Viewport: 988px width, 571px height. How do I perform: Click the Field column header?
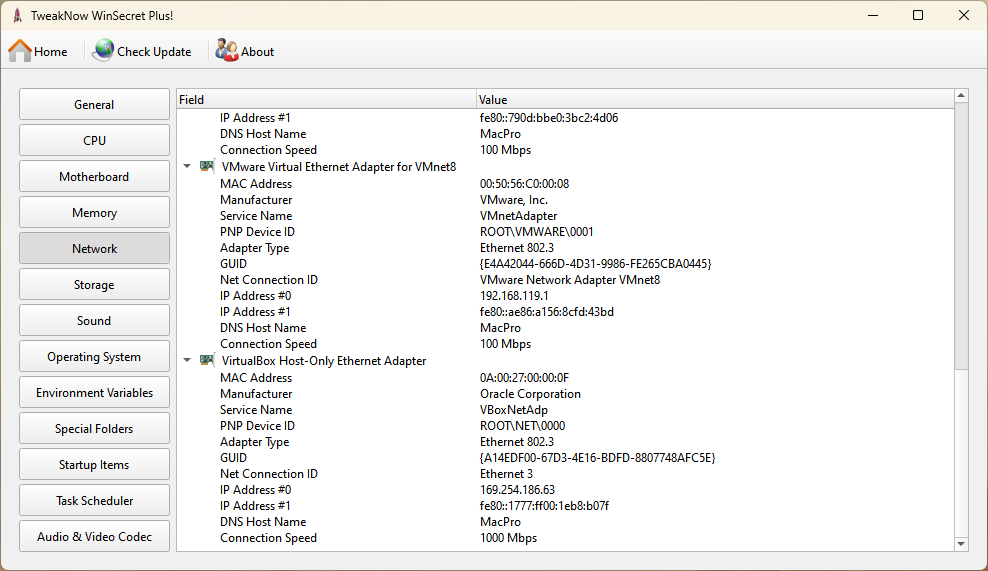point(326,100)
